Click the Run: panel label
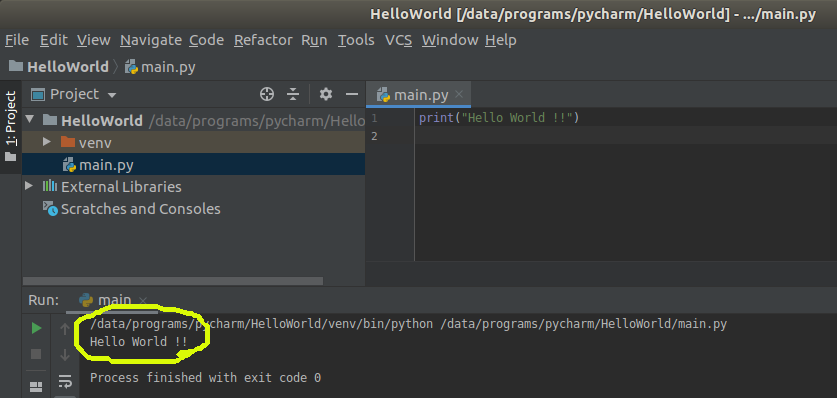Viewport: 837px width, 398px height. point(43,300)
